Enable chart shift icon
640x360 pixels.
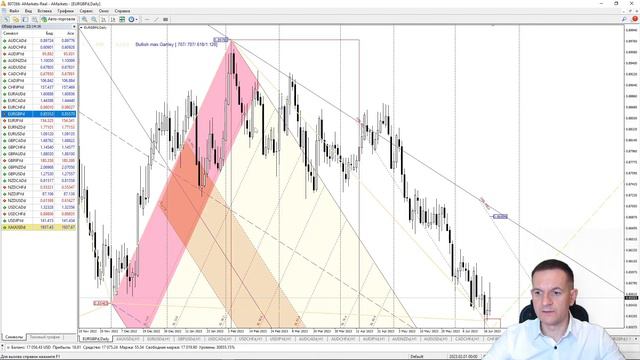point(113,19)
